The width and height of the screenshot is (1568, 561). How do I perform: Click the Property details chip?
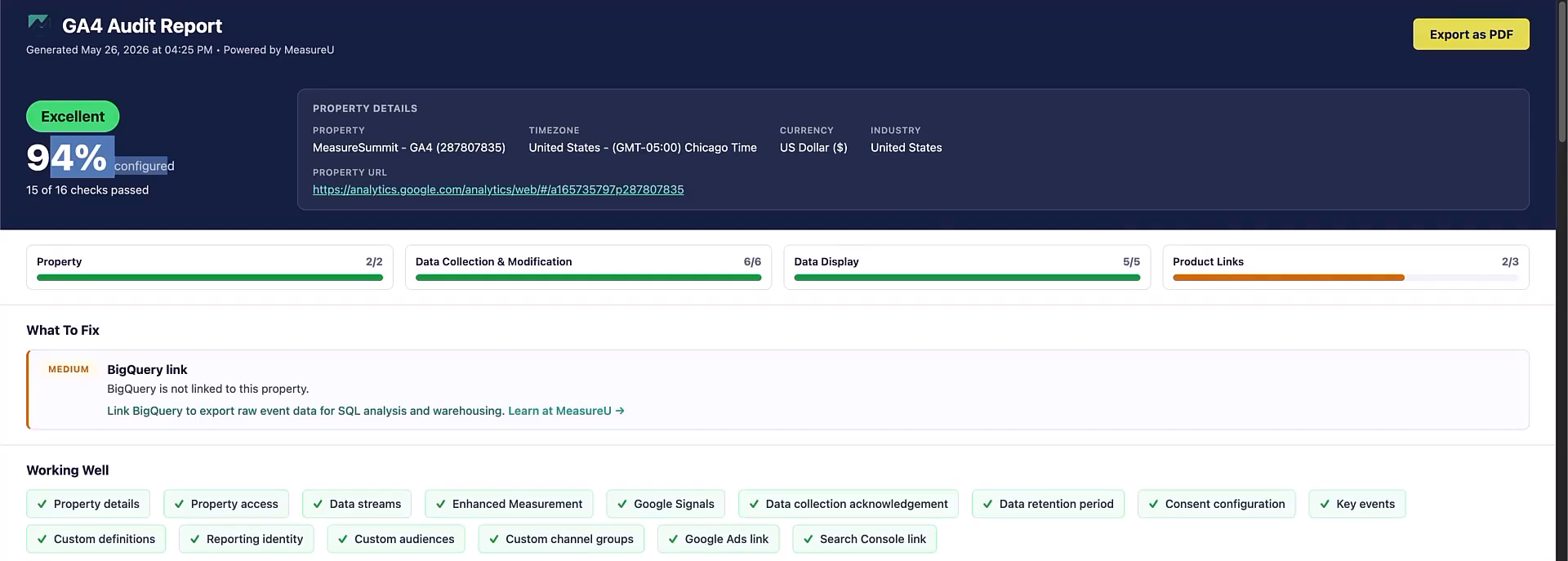pyautogui.click(x=88, y=504)
